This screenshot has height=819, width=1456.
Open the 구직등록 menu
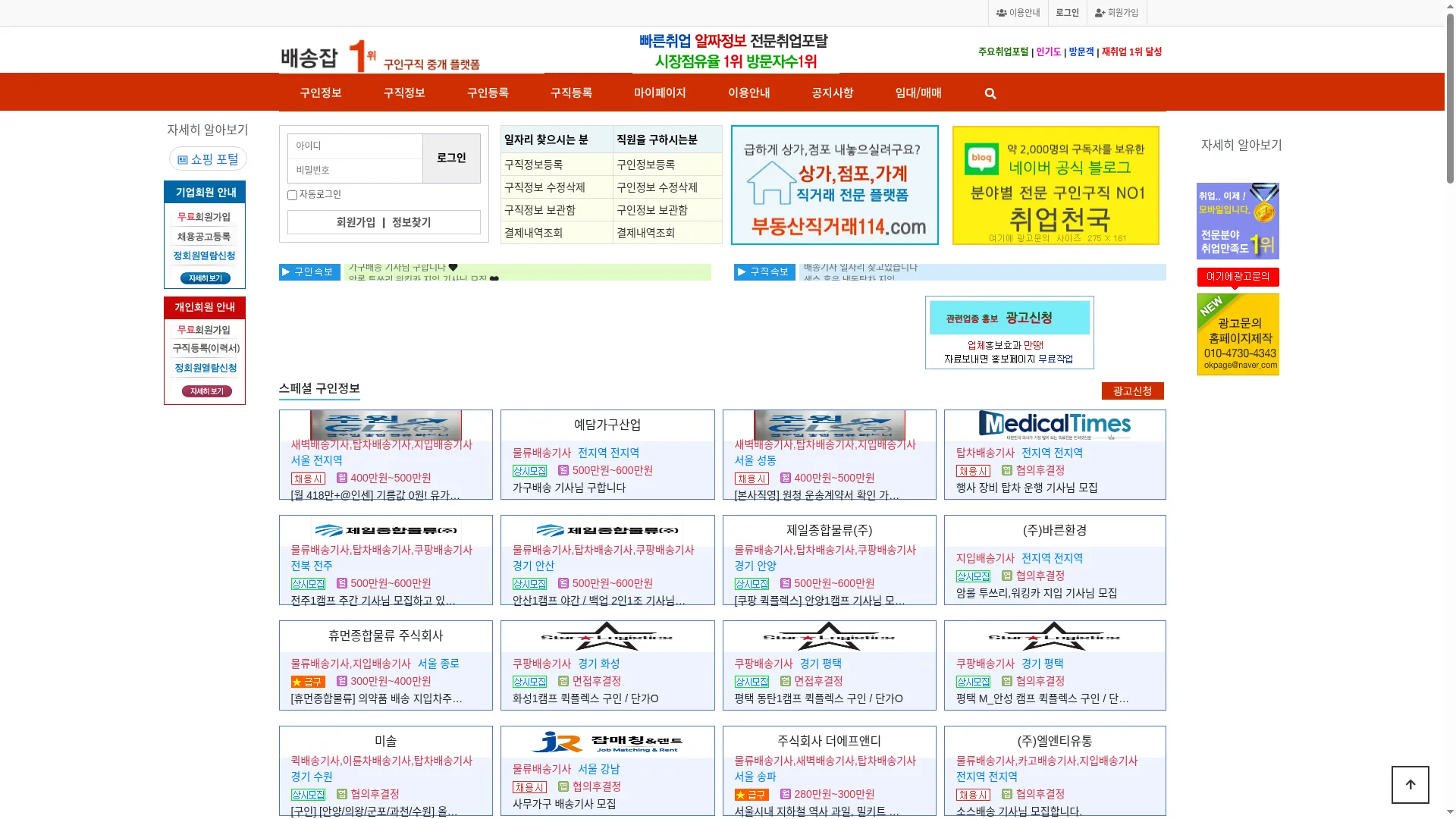coord(571,93)
